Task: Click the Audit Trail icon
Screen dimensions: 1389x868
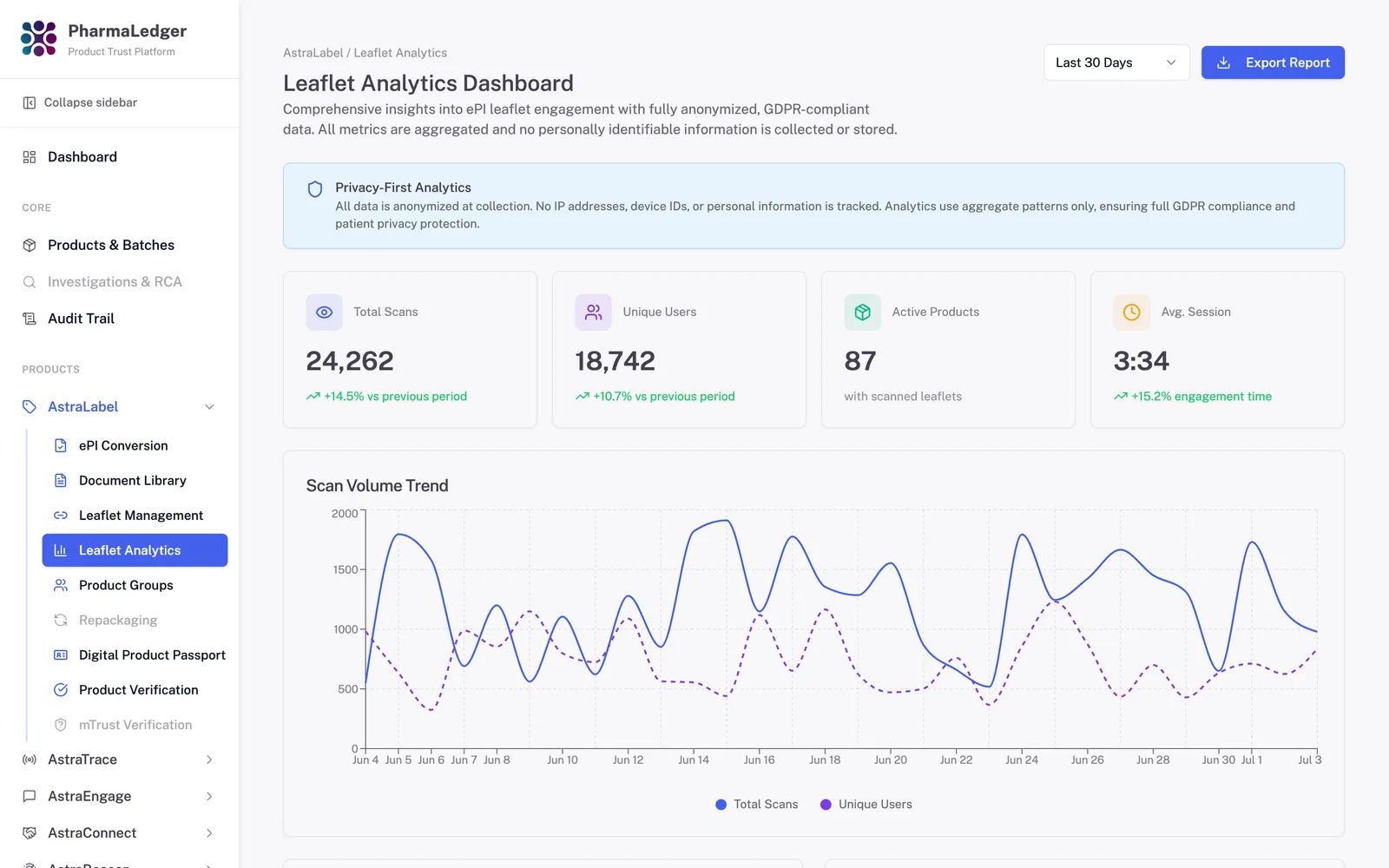Action: coord(30,319)
